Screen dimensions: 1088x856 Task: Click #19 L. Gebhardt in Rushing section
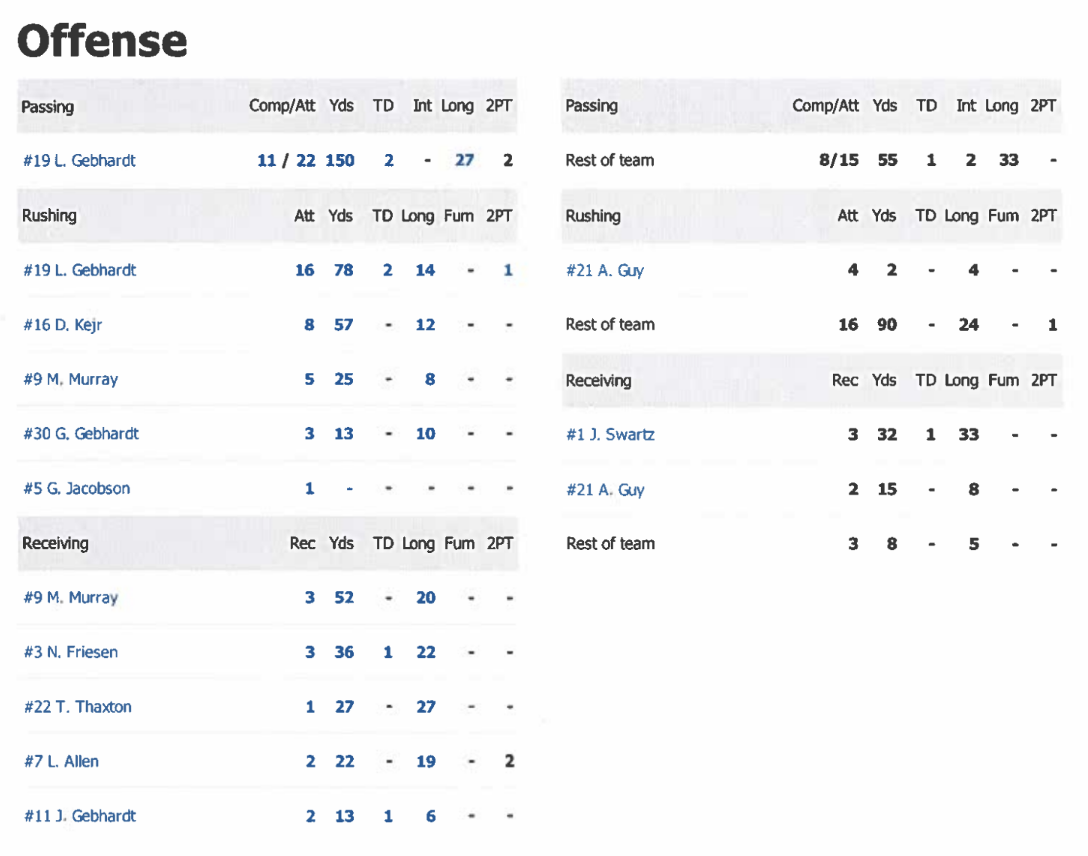pyautogui.click(x=79, y=270)
